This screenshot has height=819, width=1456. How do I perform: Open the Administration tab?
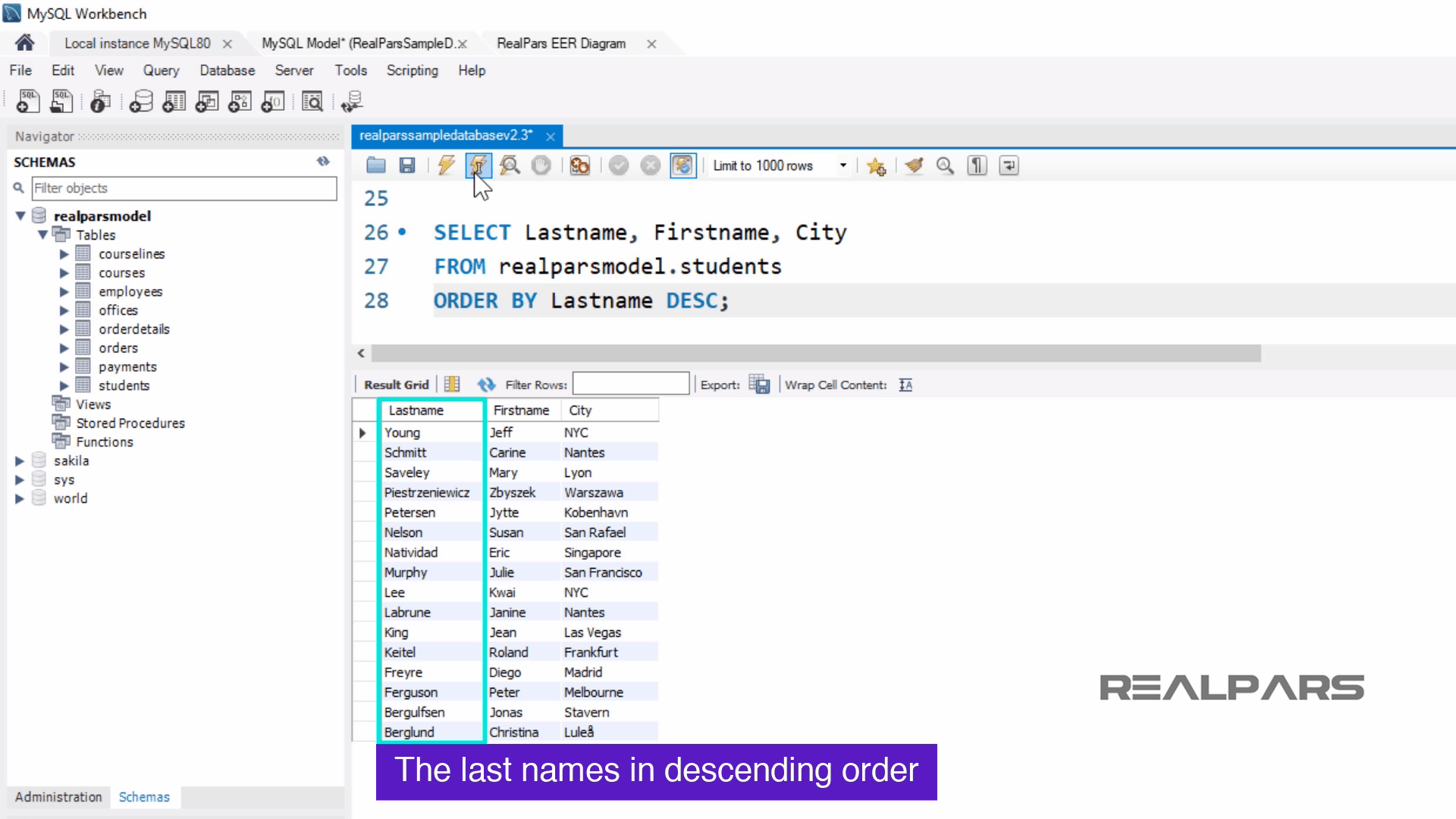pyautogui.click(x=58, y=797)
